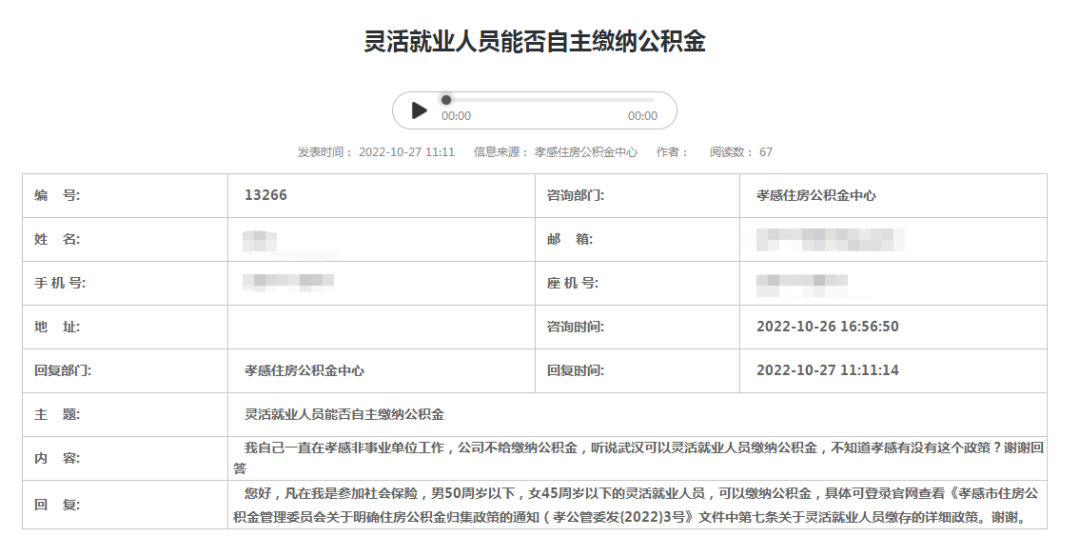Click the publish time 2022-10-27 11:11

click(x=406, y=152)
